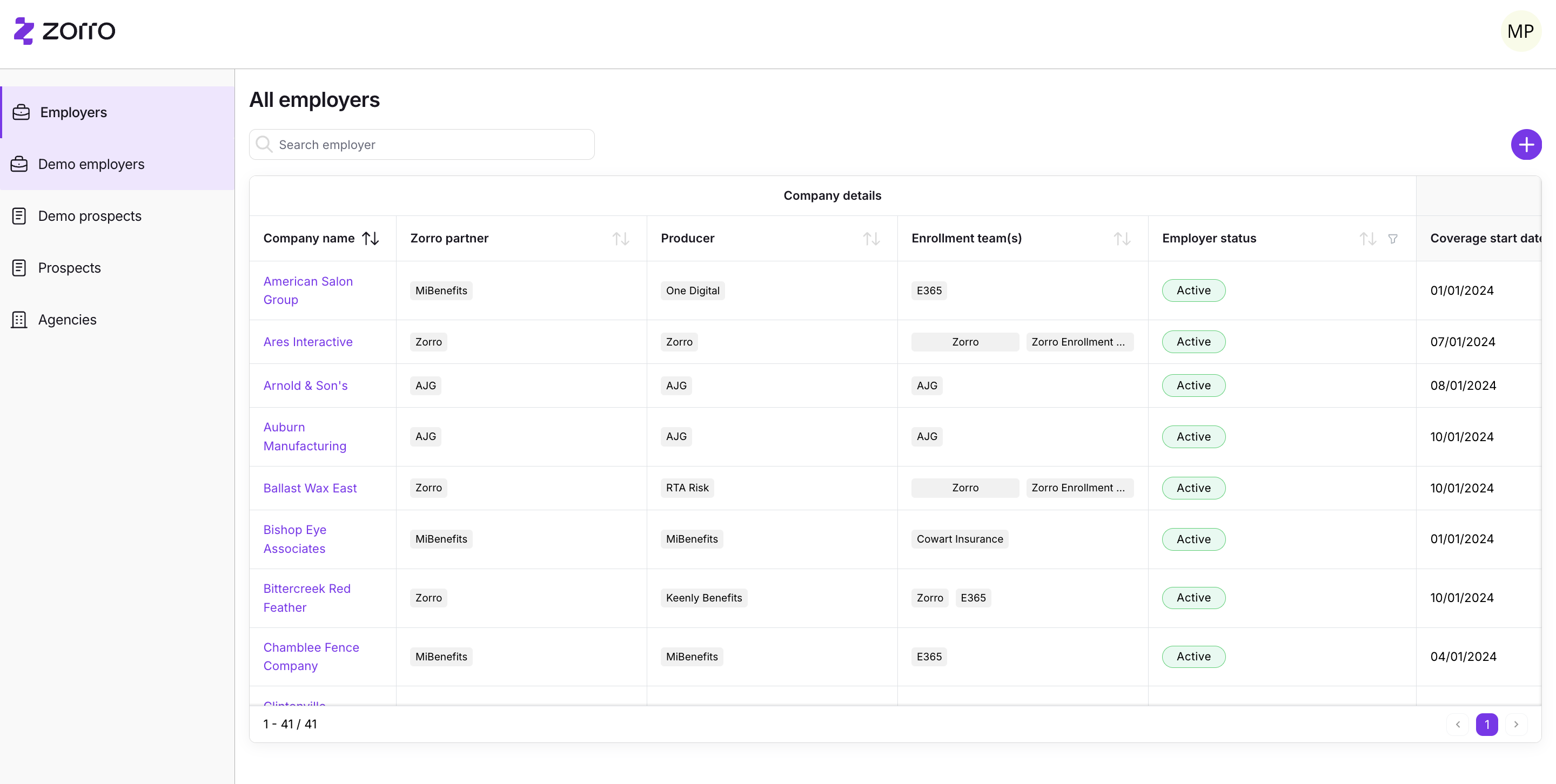Click MiBenefits partner tag for Bishop Eye Associates

point(441,539)
